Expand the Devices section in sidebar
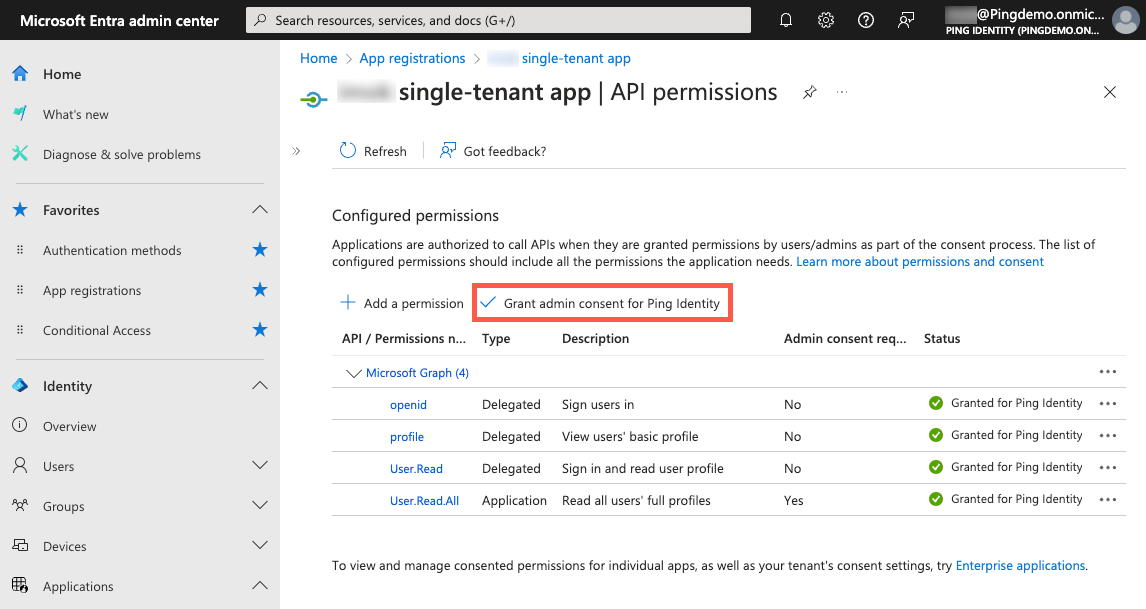 point(260,545)
